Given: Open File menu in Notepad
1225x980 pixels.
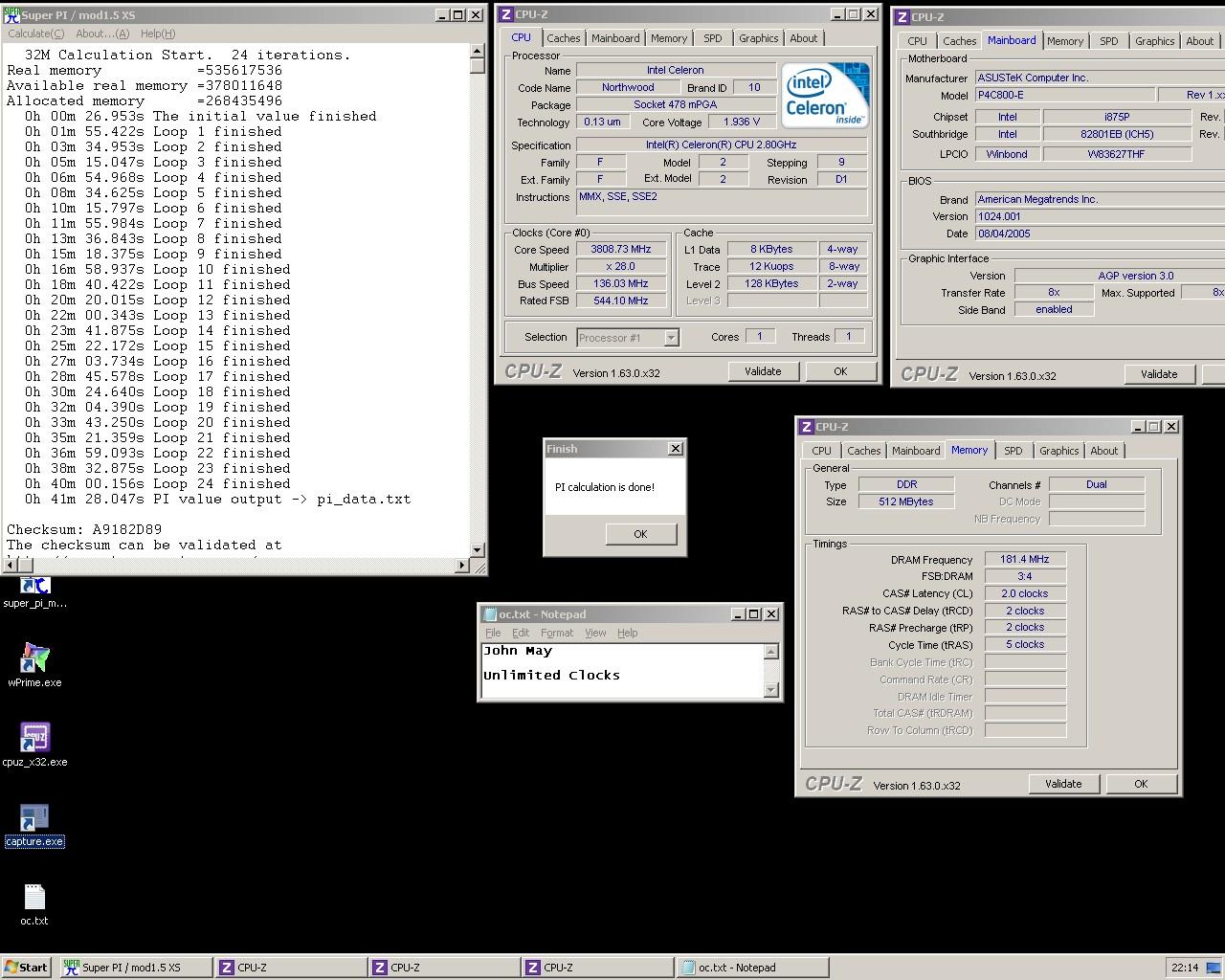Looking at the screenshot, I should [x=493, y=633].
